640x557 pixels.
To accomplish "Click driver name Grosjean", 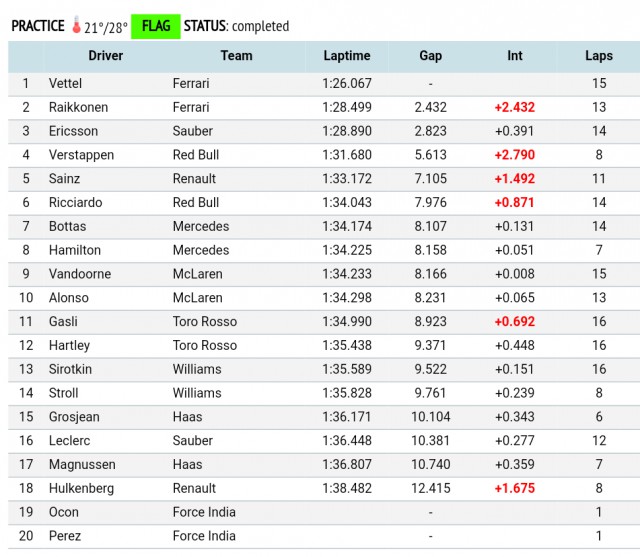I will [74, 417].
